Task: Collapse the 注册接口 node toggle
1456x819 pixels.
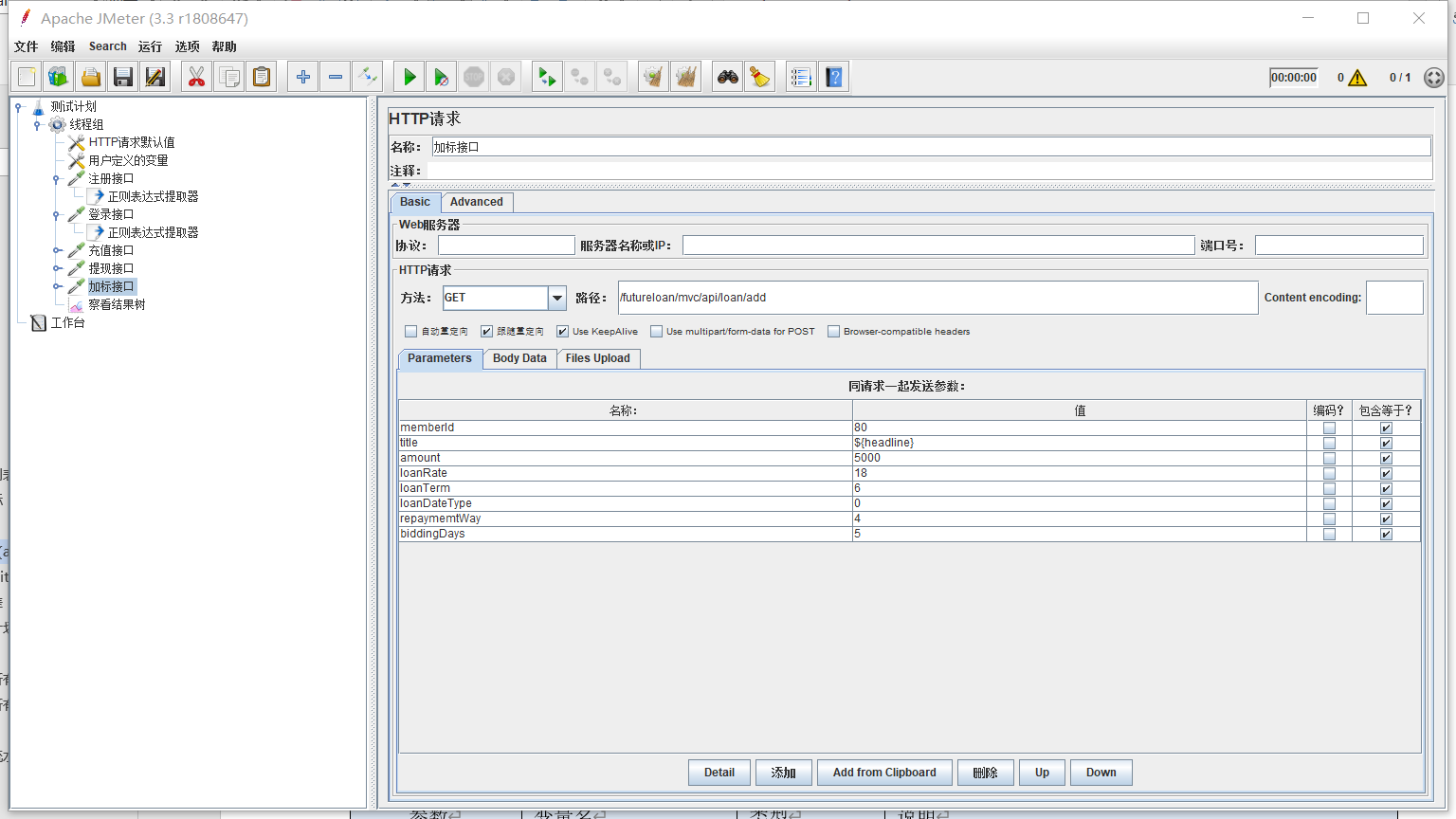Action: coord(57,179)
